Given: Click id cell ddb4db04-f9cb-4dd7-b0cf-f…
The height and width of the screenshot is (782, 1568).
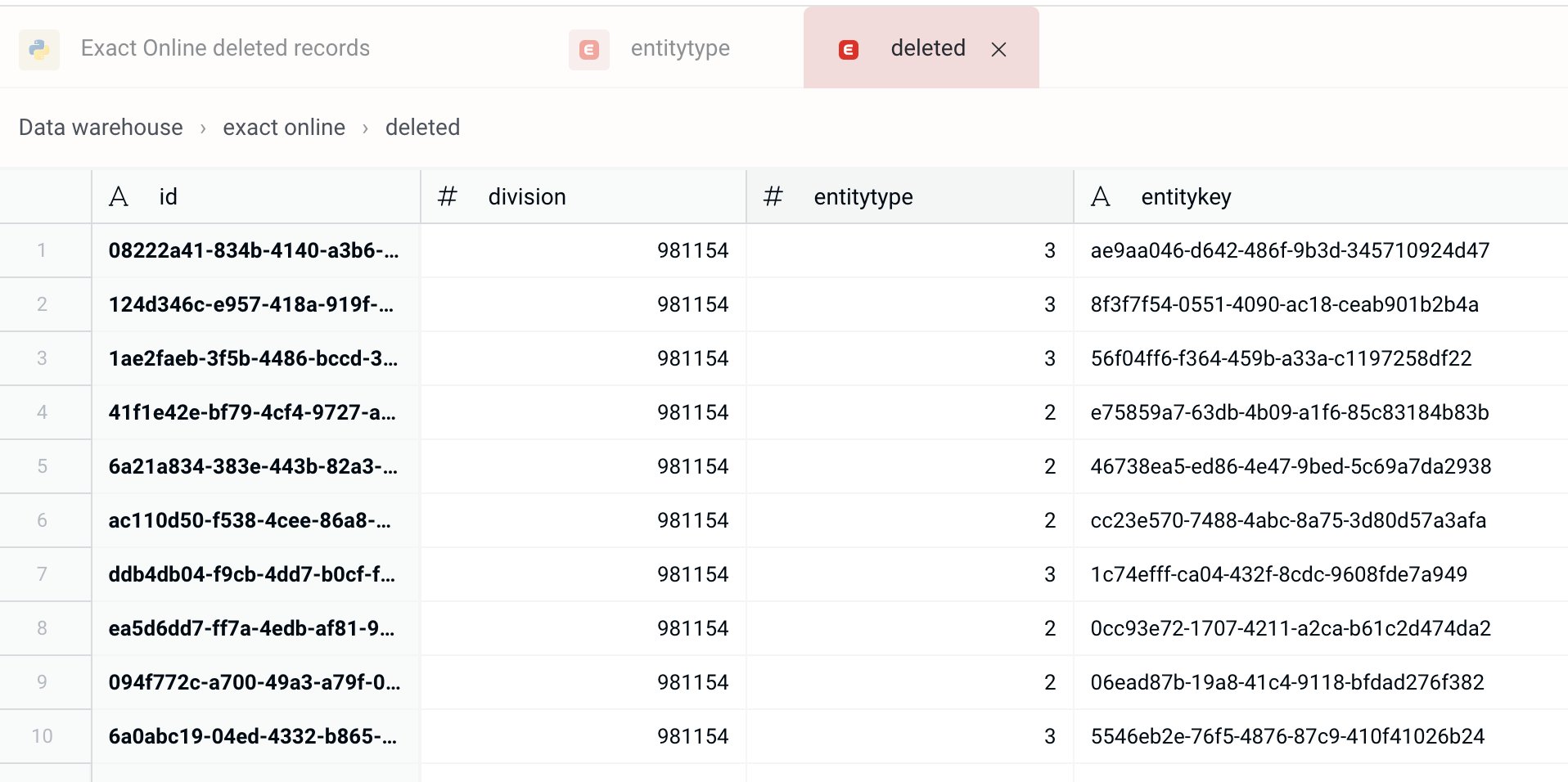Looking at the screenshot, I should (x=256, y=574).
